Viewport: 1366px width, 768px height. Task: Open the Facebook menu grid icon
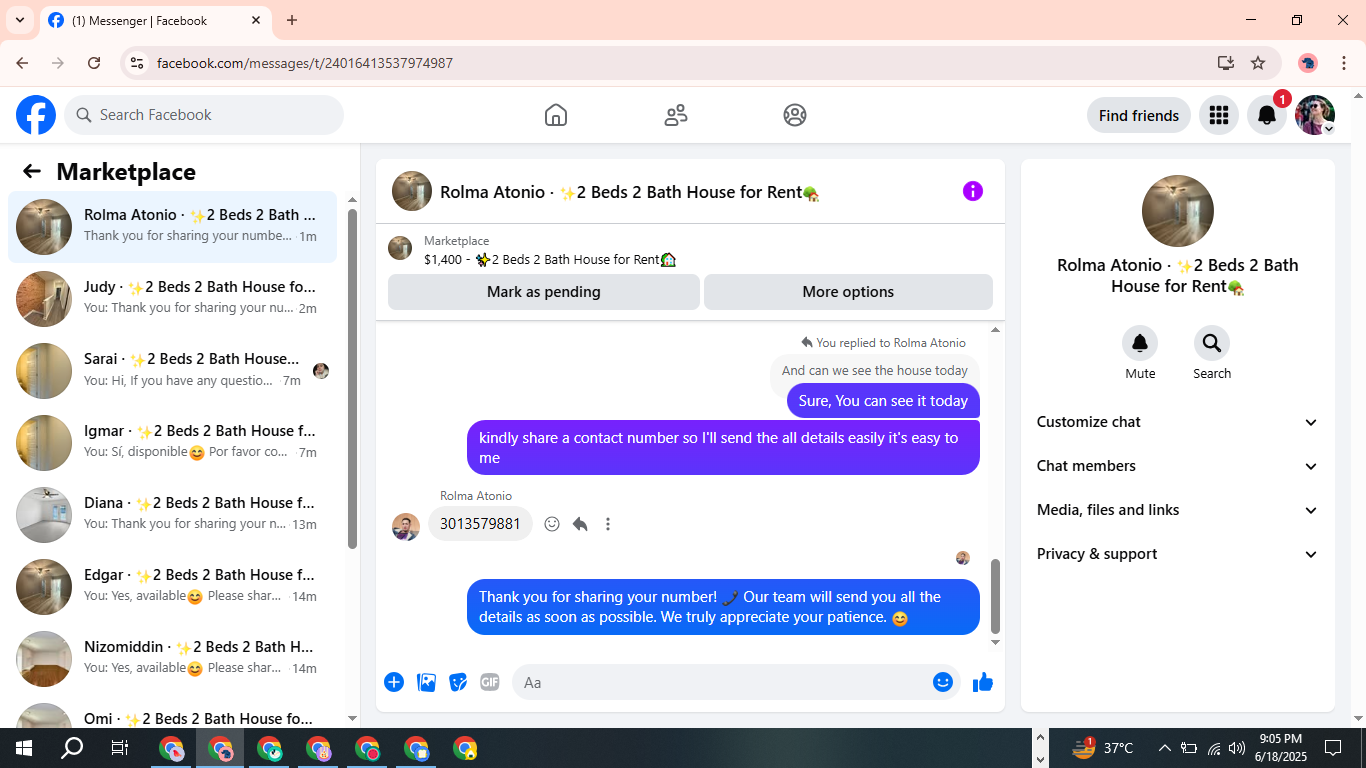coord(1218,115)
